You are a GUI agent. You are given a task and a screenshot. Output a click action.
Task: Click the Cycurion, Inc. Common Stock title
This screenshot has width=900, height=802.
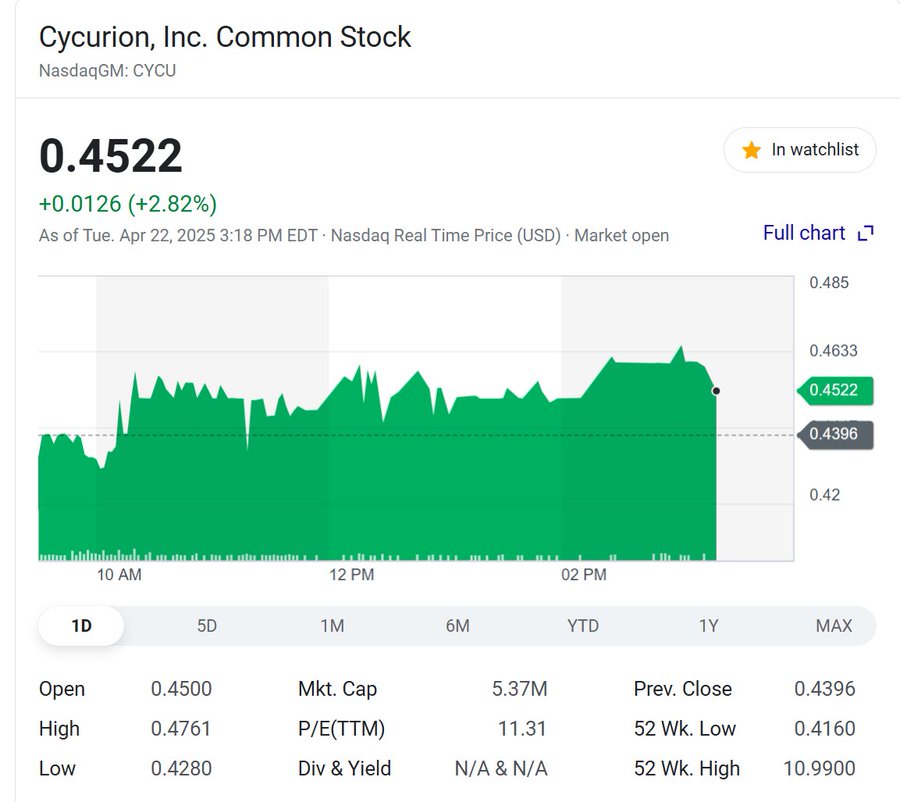tap(224, 37)
